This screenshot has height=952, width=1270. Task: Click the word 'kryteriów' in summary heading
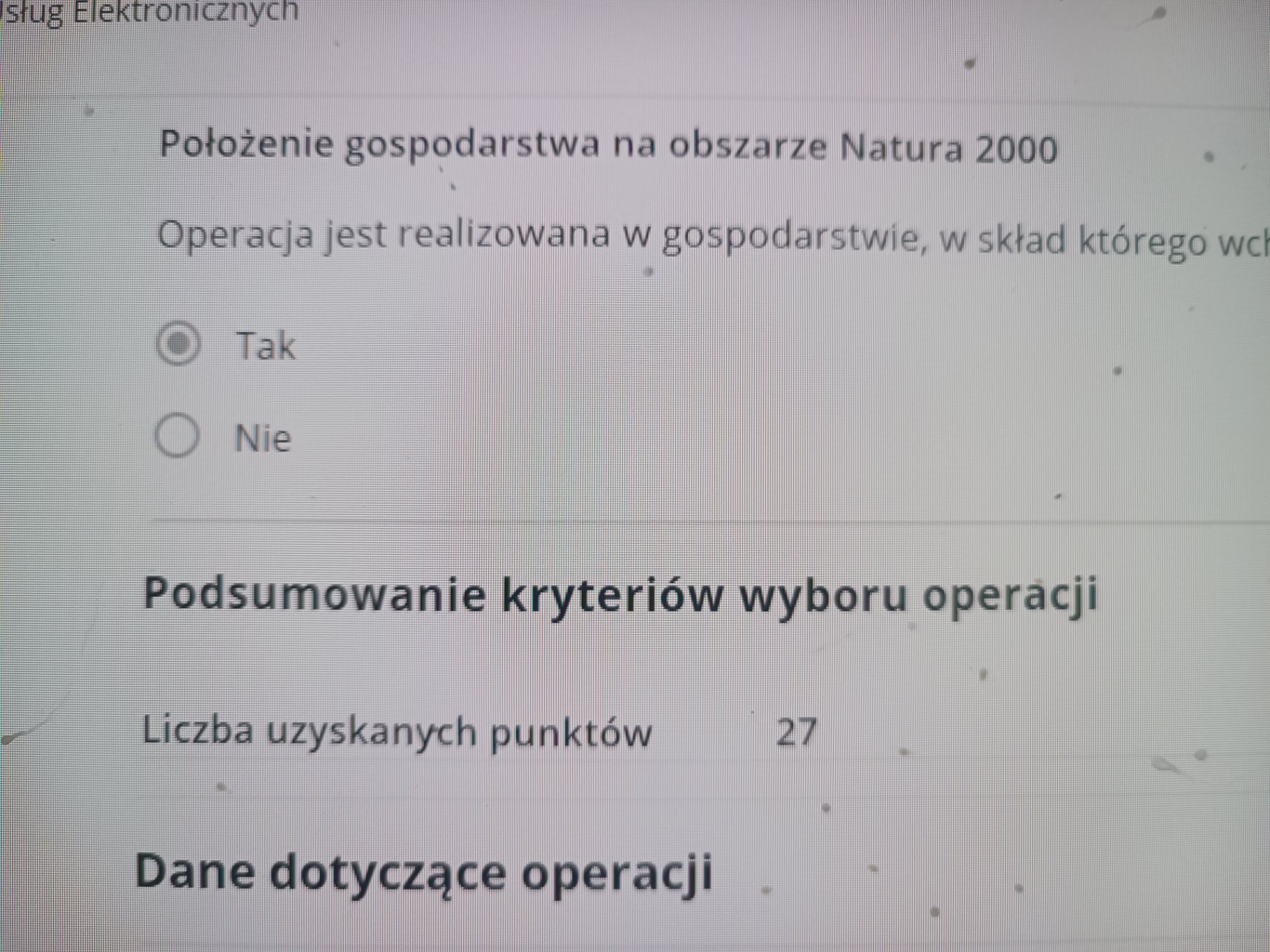(612, 594)
